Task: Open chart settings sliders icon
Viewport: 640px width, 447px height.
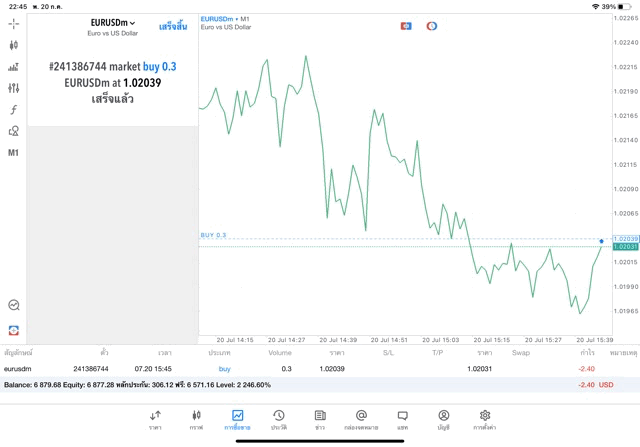Action: coord(13,88)
